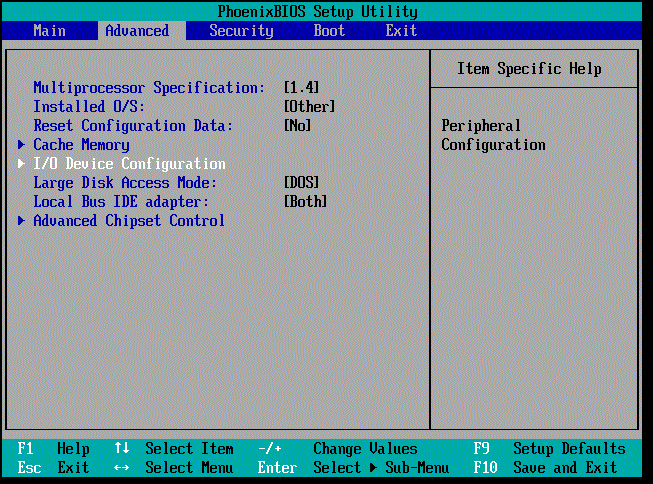Open the Exit tab
Screen dimensions: 653x484
click(x=401, y=31)
